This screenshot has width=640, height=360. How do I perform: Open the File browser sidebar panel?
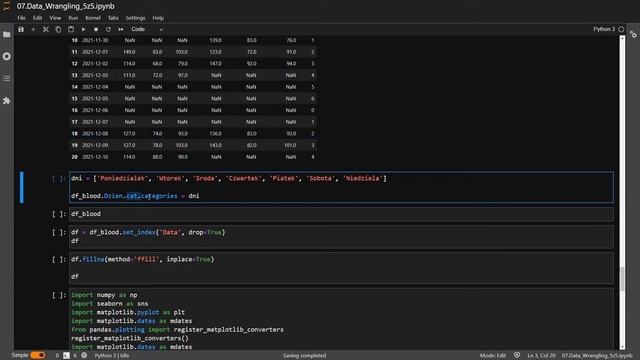point(7,35)
